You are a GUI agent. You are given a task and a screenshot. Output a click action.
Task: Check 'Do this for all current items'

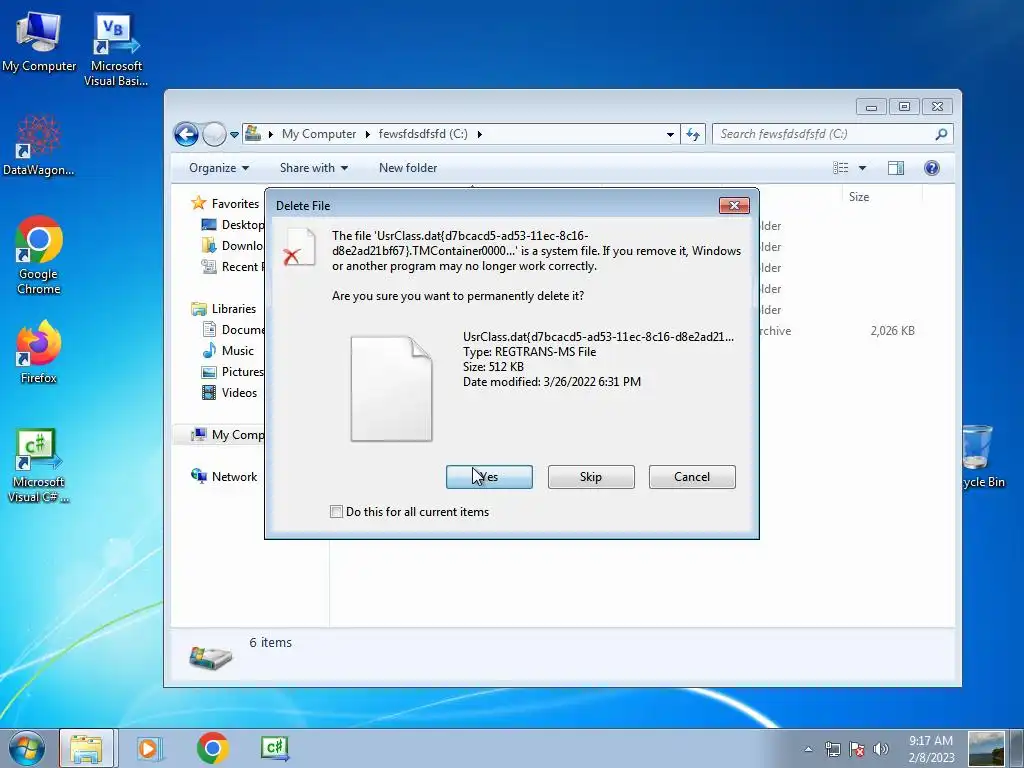coord(336,512)
